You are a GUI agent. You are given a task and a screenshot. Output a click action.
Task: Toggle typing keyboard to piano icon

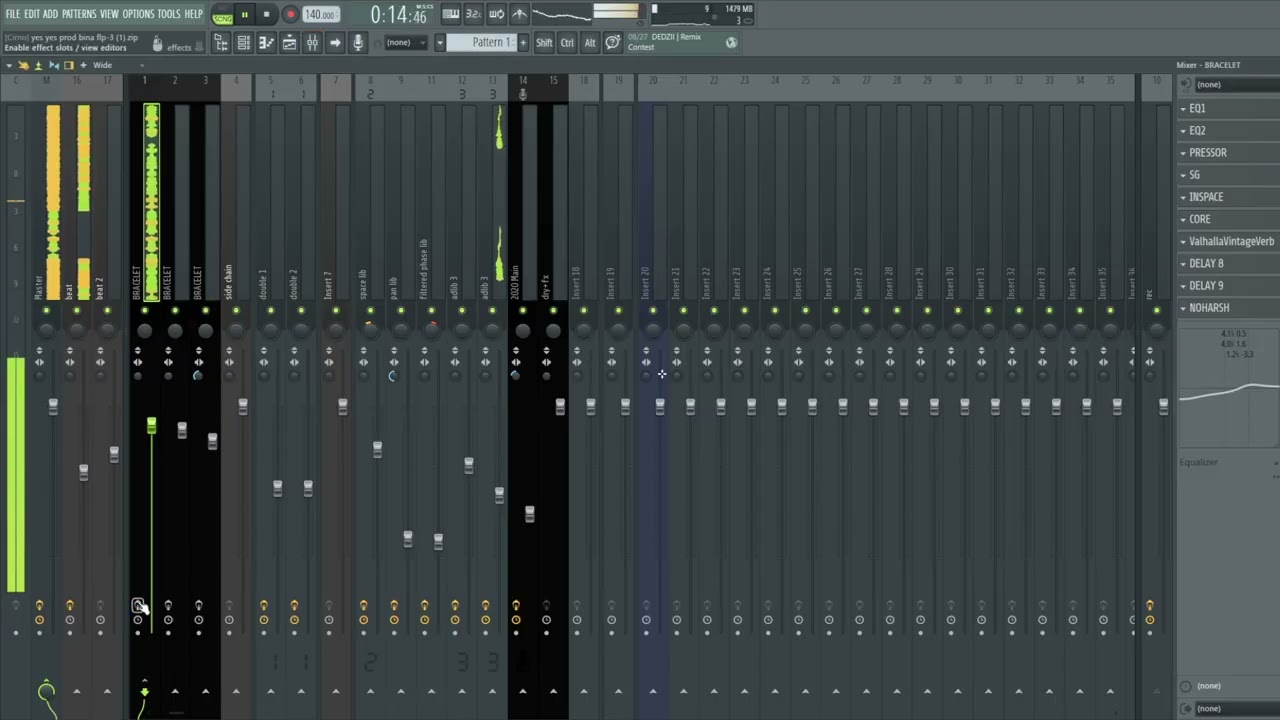451,15
